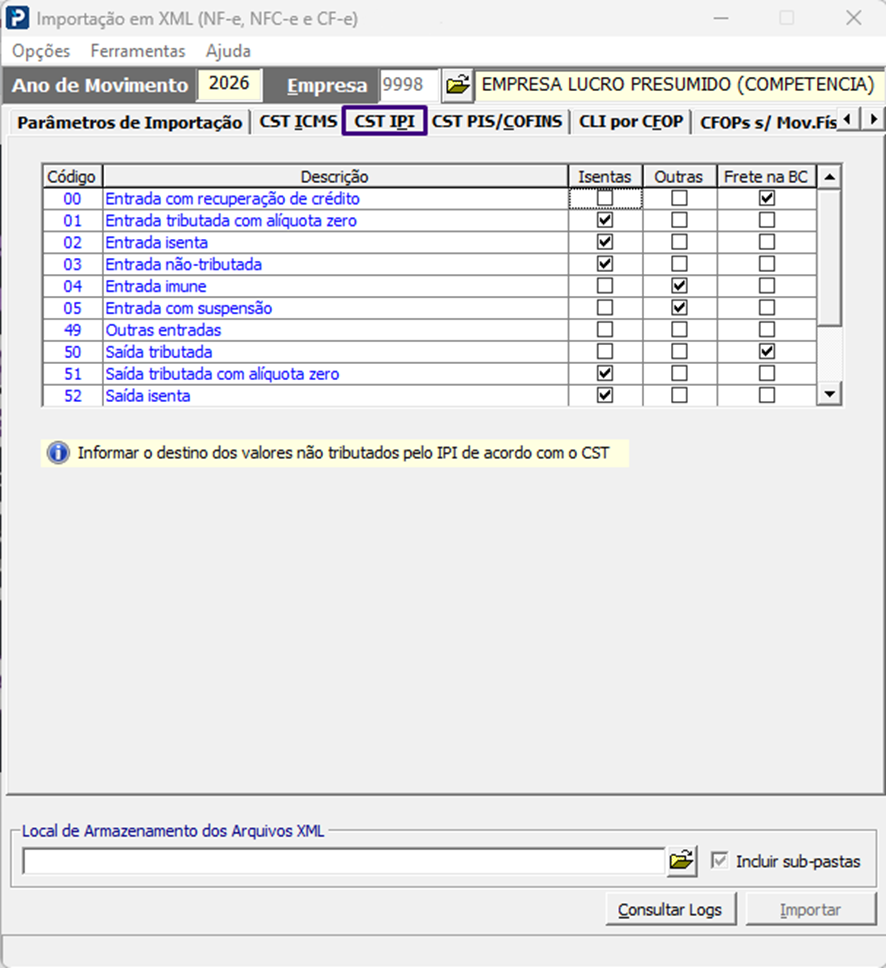Image resolution: width=886 pixels, height=968 pixels.
Task: Open company lookup folder icon beside Empresa
Action: coord(458,85)
